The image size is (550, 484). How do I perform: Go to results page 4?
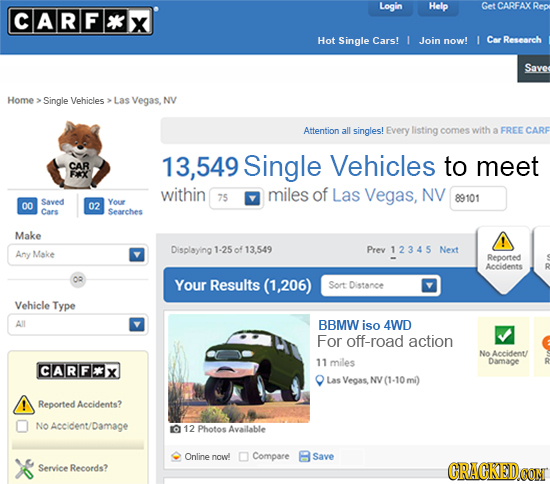click(420, 250)
